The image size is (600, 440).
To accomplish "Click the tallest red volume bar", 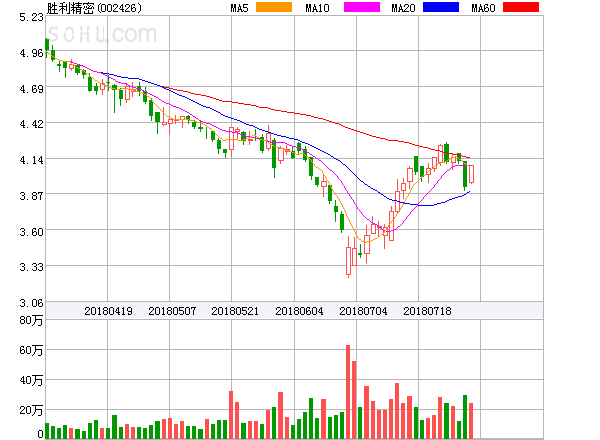I will 348,392.
